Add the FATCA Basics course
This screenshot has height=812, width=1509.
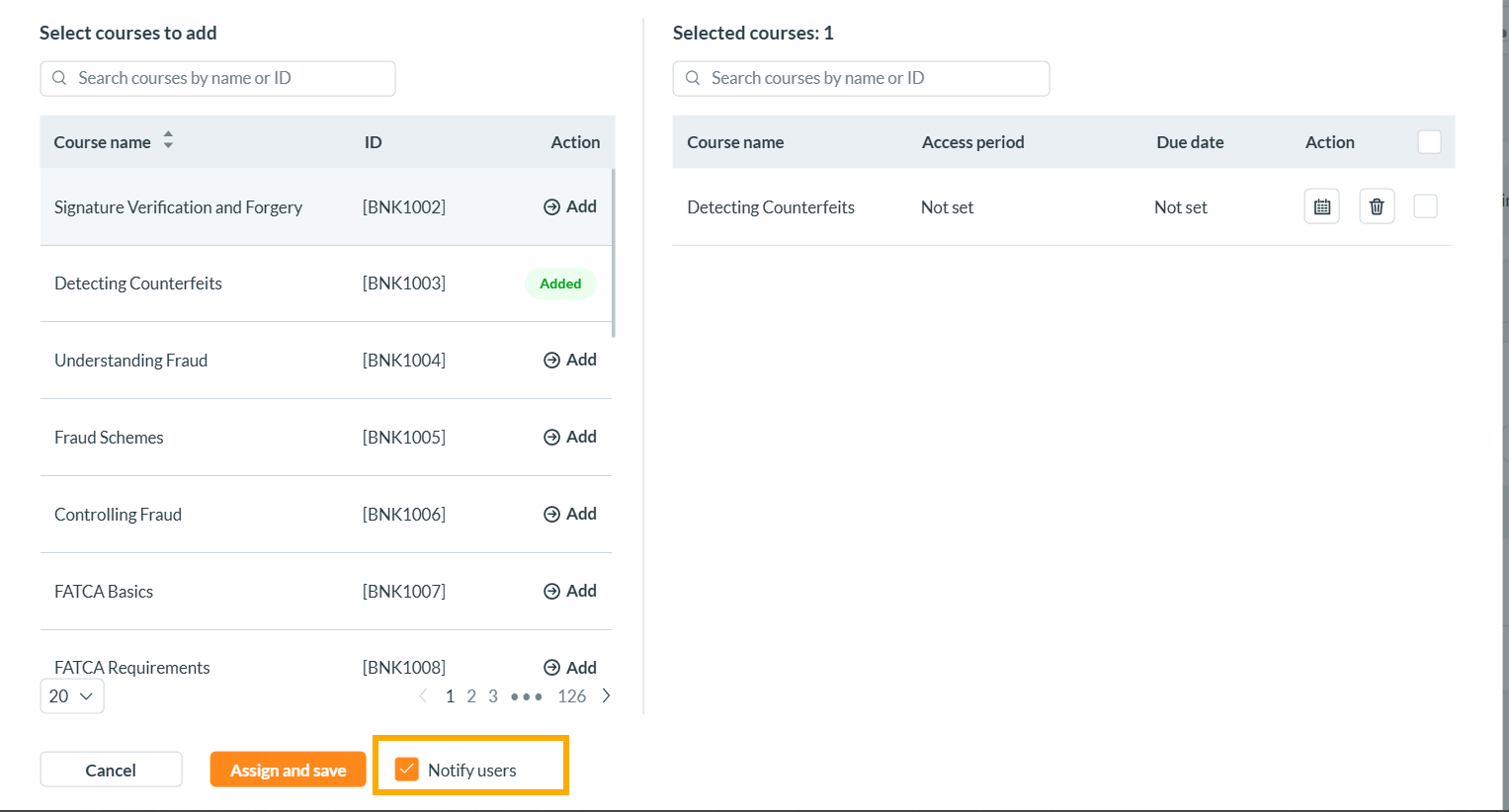[x=570, y=591]
